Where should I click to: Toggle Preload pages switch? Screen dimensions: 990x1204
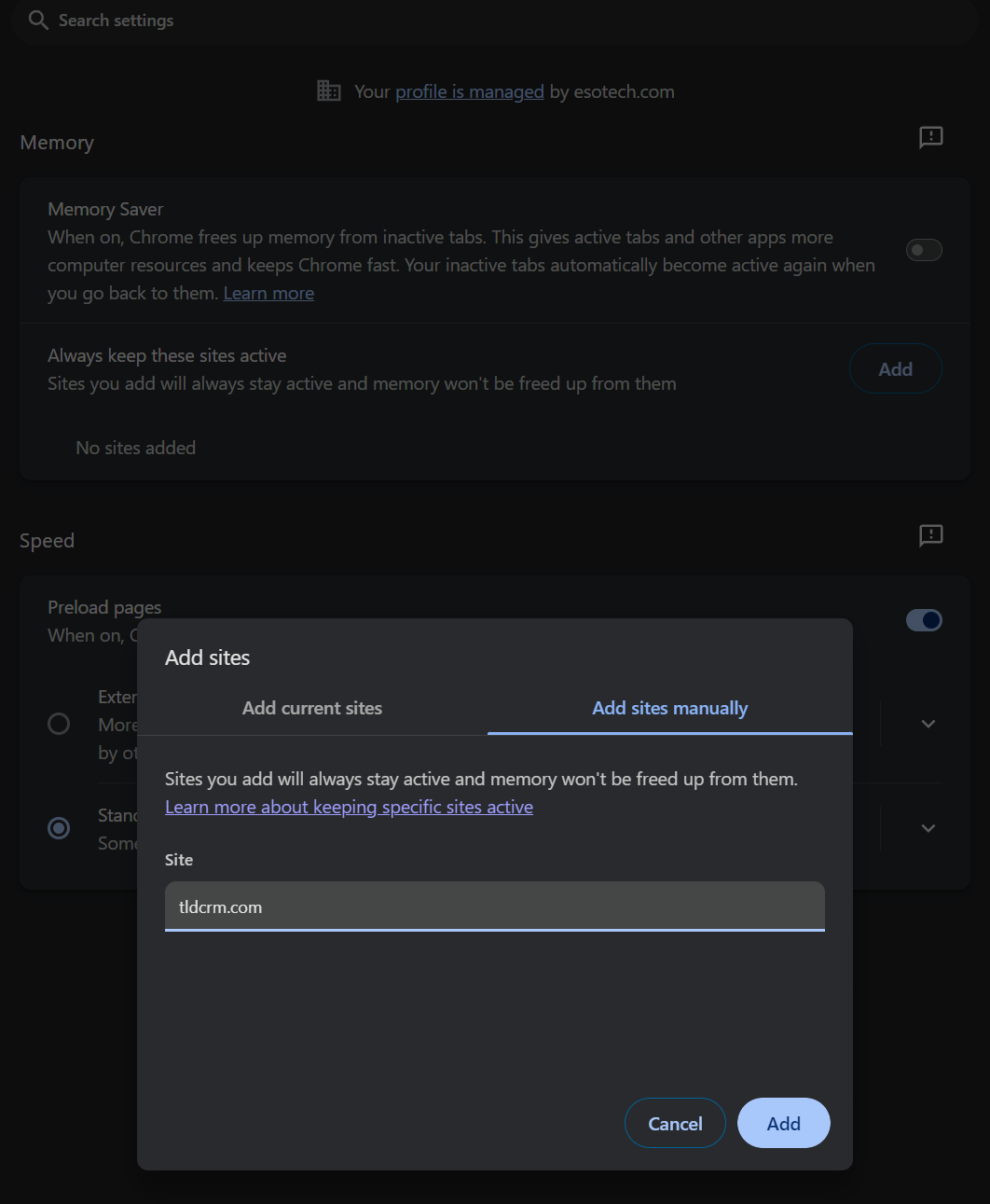coord(924,620)
